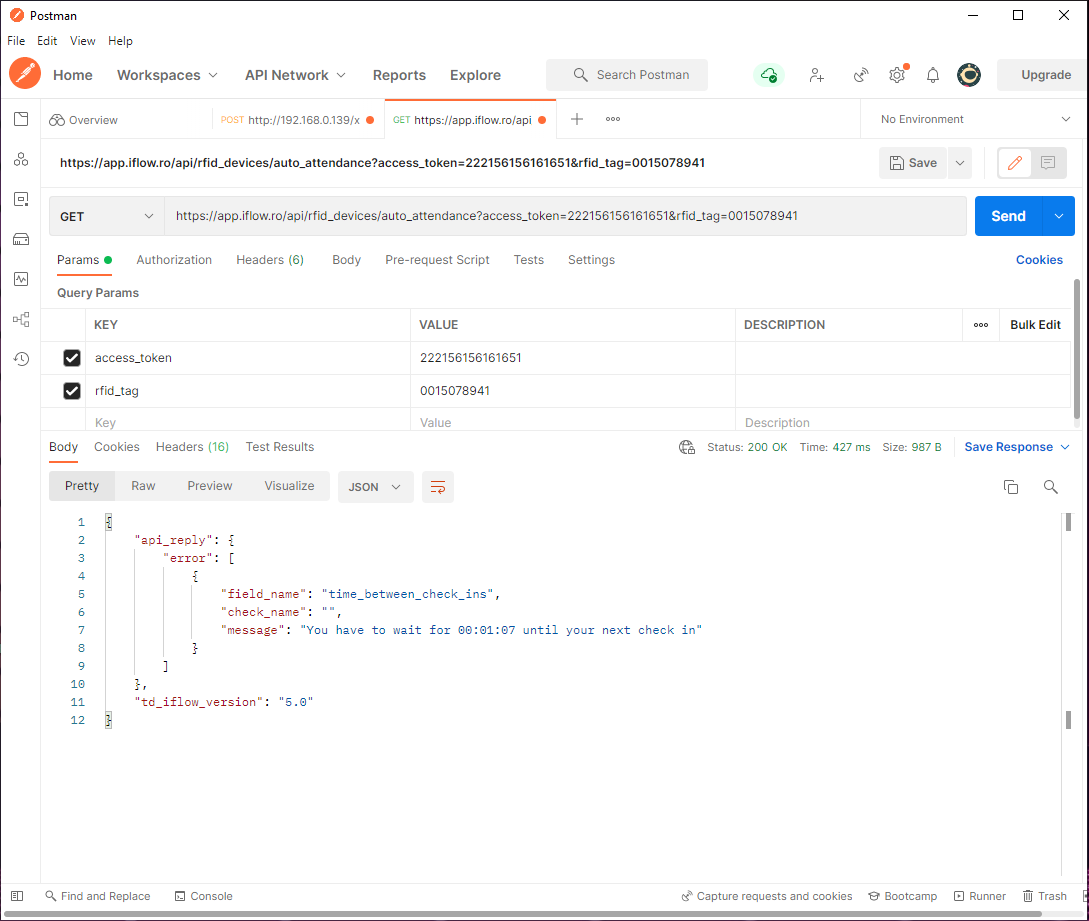The image size is (1089, 921).
Task: Open the File menu
Action: [16, 41]
